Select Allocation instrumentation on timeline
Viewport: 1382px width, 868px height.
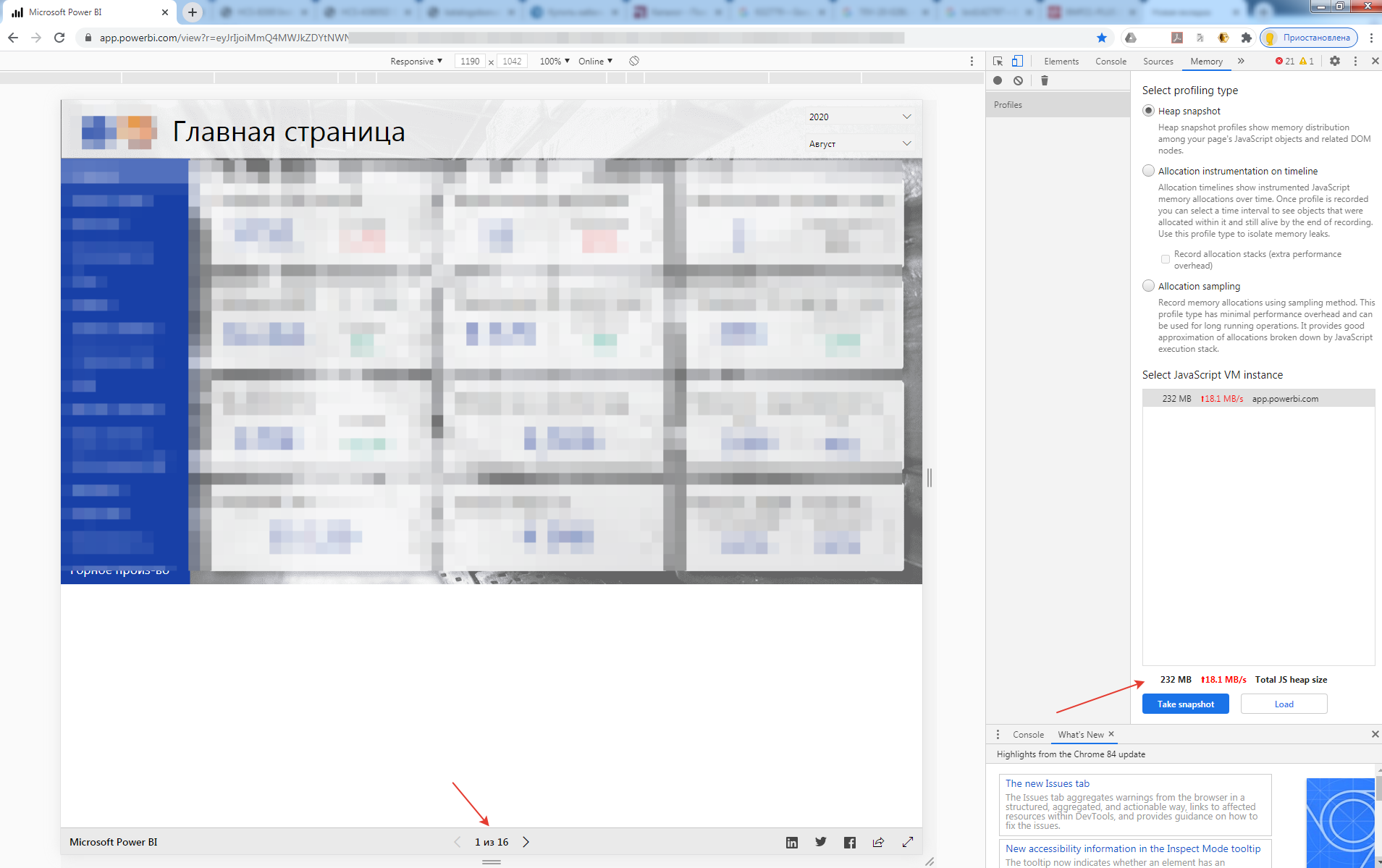(1149, 171)
